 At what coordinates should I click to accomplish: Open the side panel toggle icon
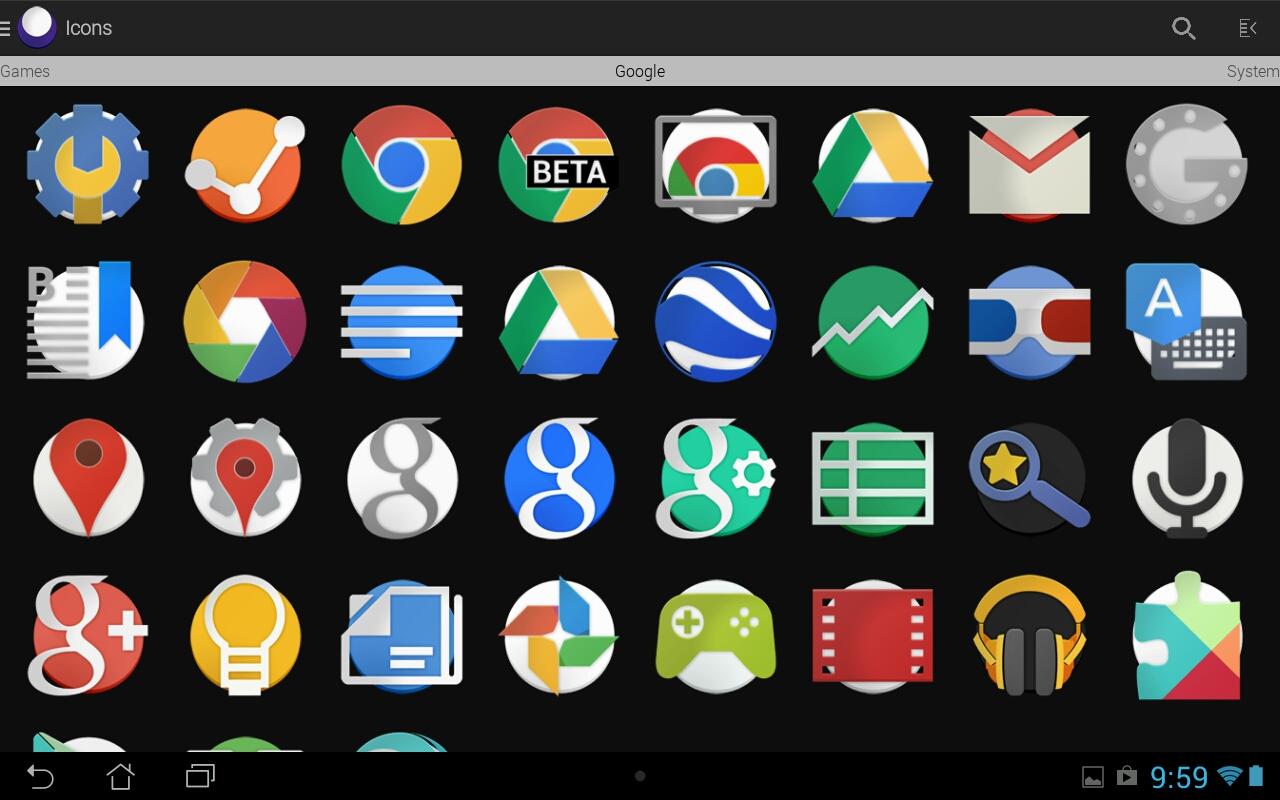click(1247, 28)
